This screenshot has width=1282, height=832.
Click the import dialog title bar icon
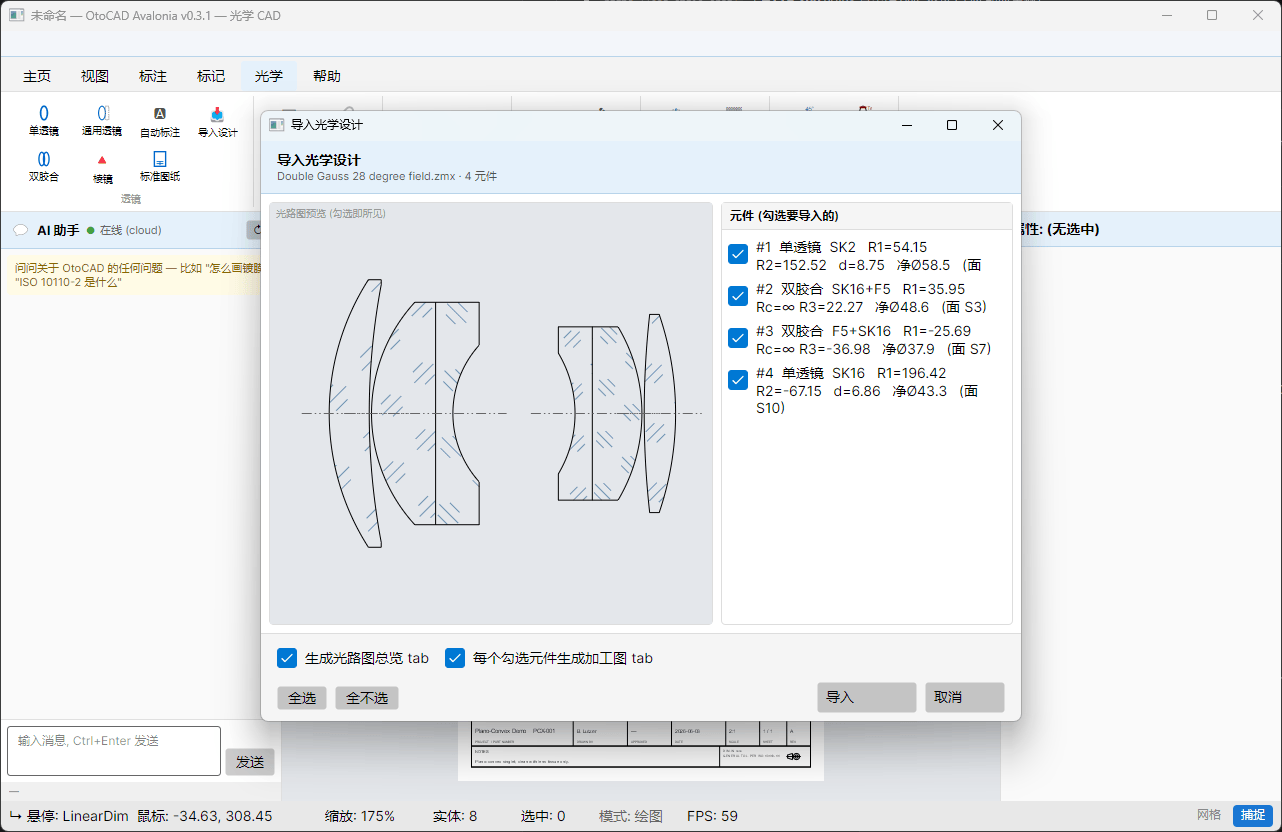277,125
